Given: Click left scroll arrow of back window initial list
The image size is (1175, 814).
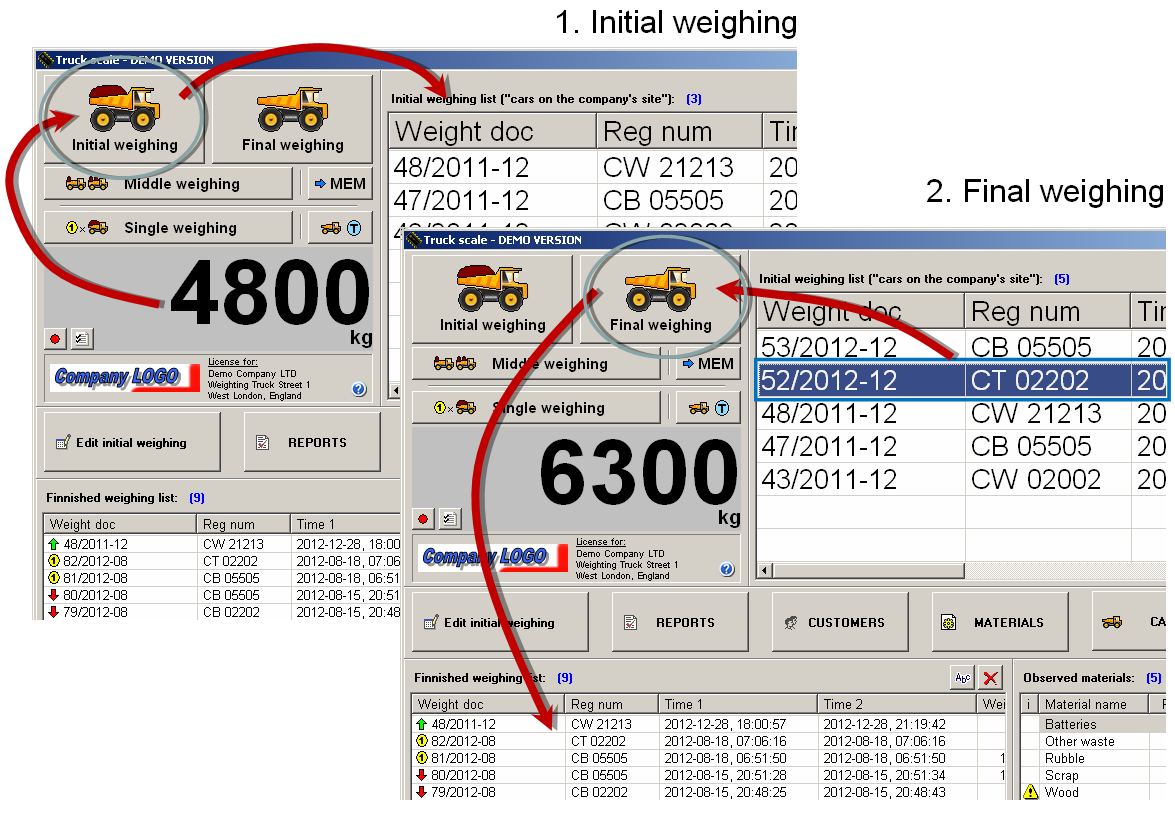Looking at the screenshot, I should coord(396,391).
